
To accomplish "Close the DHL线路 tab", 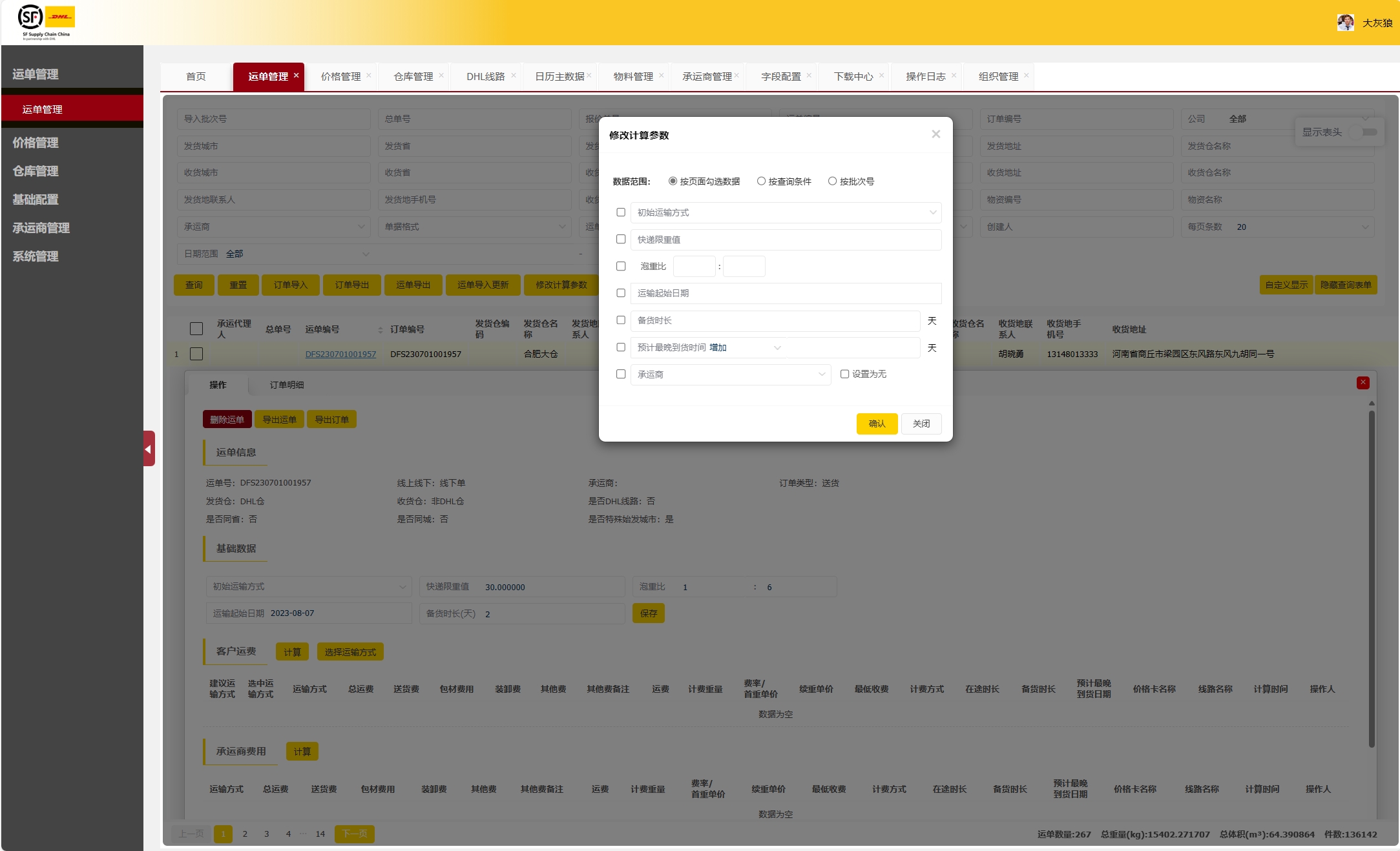I will [514, 76].
